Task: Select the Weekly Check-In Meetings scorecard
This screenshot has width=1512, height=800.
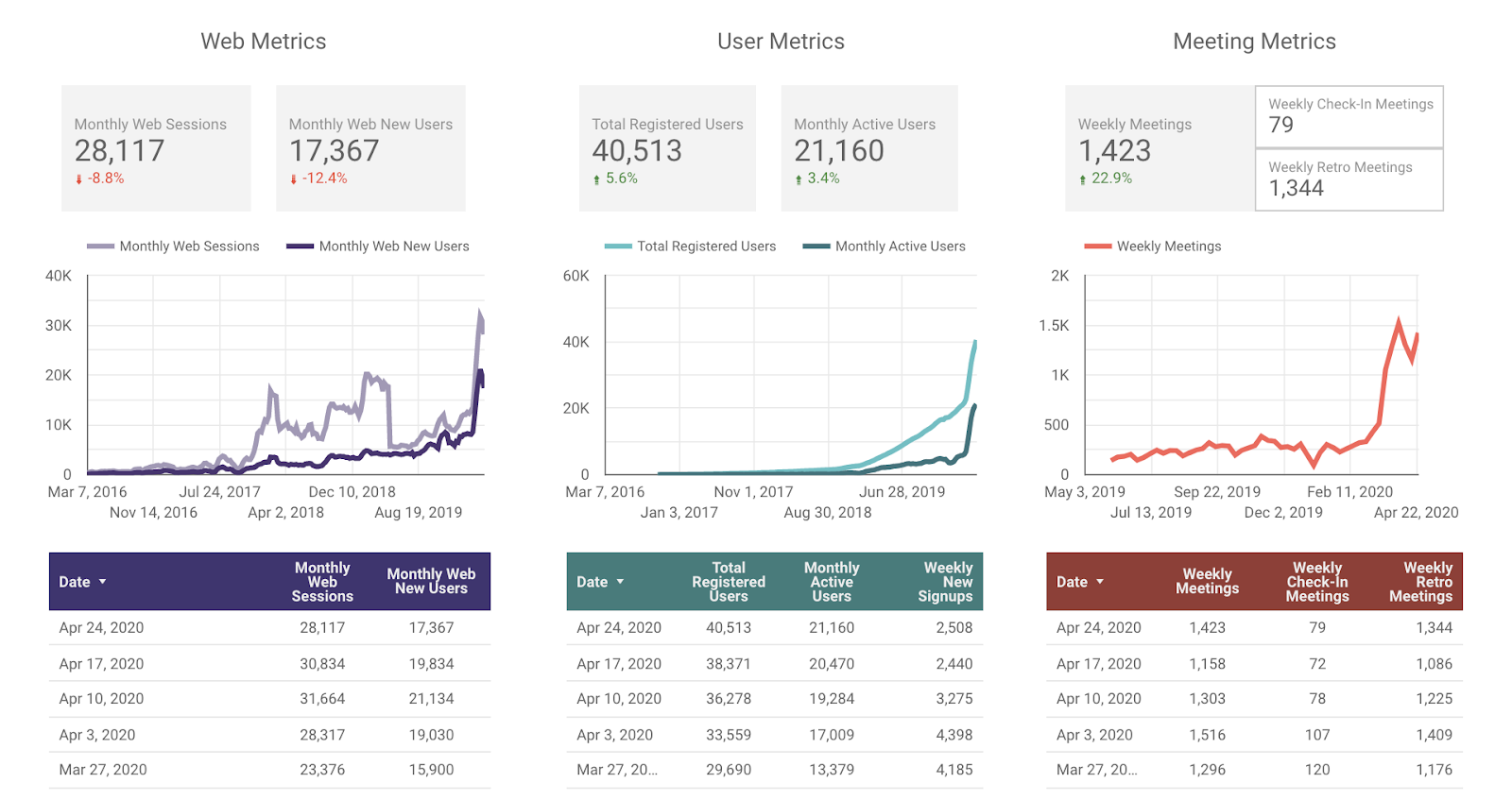Action: click(x=1349, y=116)
